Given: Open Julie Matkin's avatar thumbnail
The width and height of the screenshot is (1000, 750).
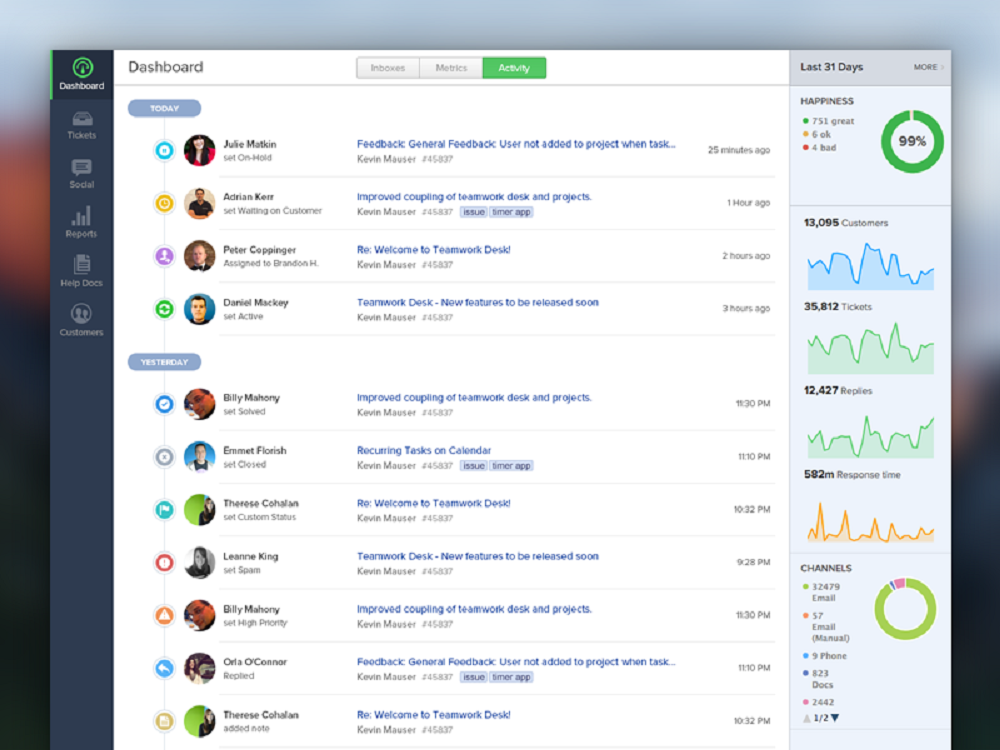Looking at the screenshot, I should 199,150.
